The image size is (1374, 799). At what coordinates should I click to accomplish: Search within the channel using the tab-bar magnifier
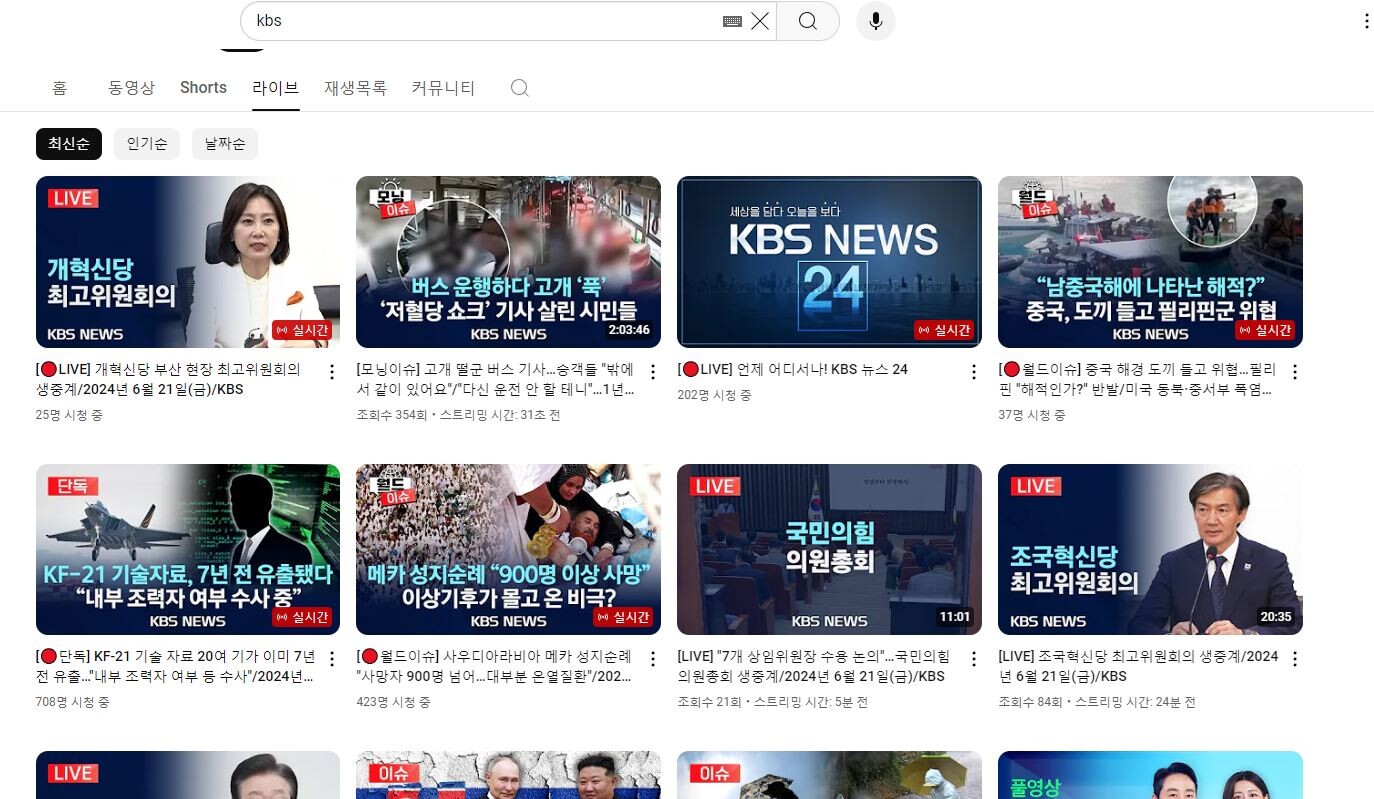pyautogui.click(x=520, y=88)
